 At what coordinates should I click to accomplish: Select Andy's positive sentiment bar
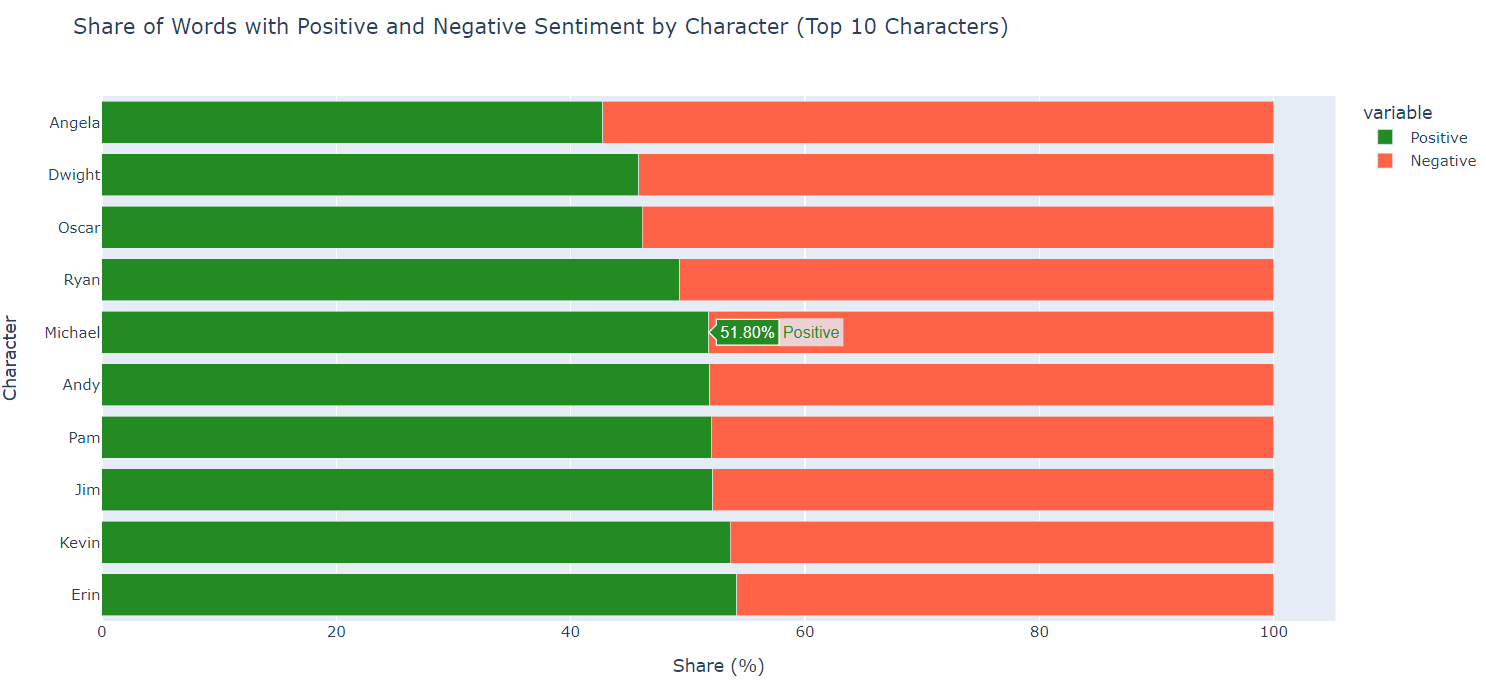(x=405, y=385)
